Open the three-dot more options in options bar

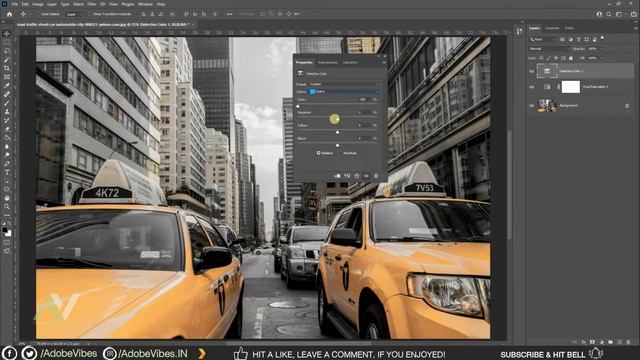coord(229,14)
